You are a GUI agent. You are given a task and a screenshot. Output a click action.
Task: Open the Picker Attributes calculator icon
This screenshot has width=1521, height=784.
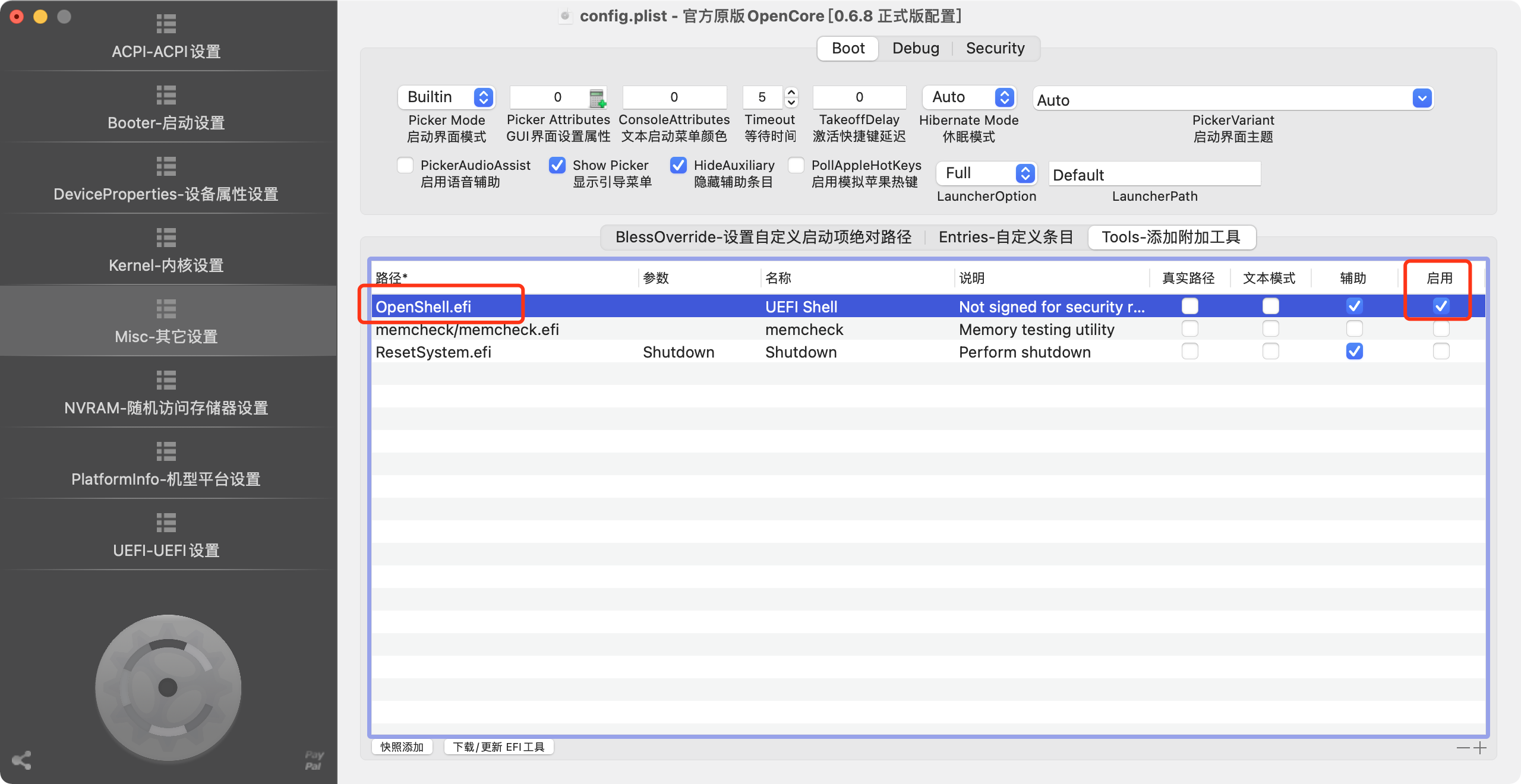point(597,98)
